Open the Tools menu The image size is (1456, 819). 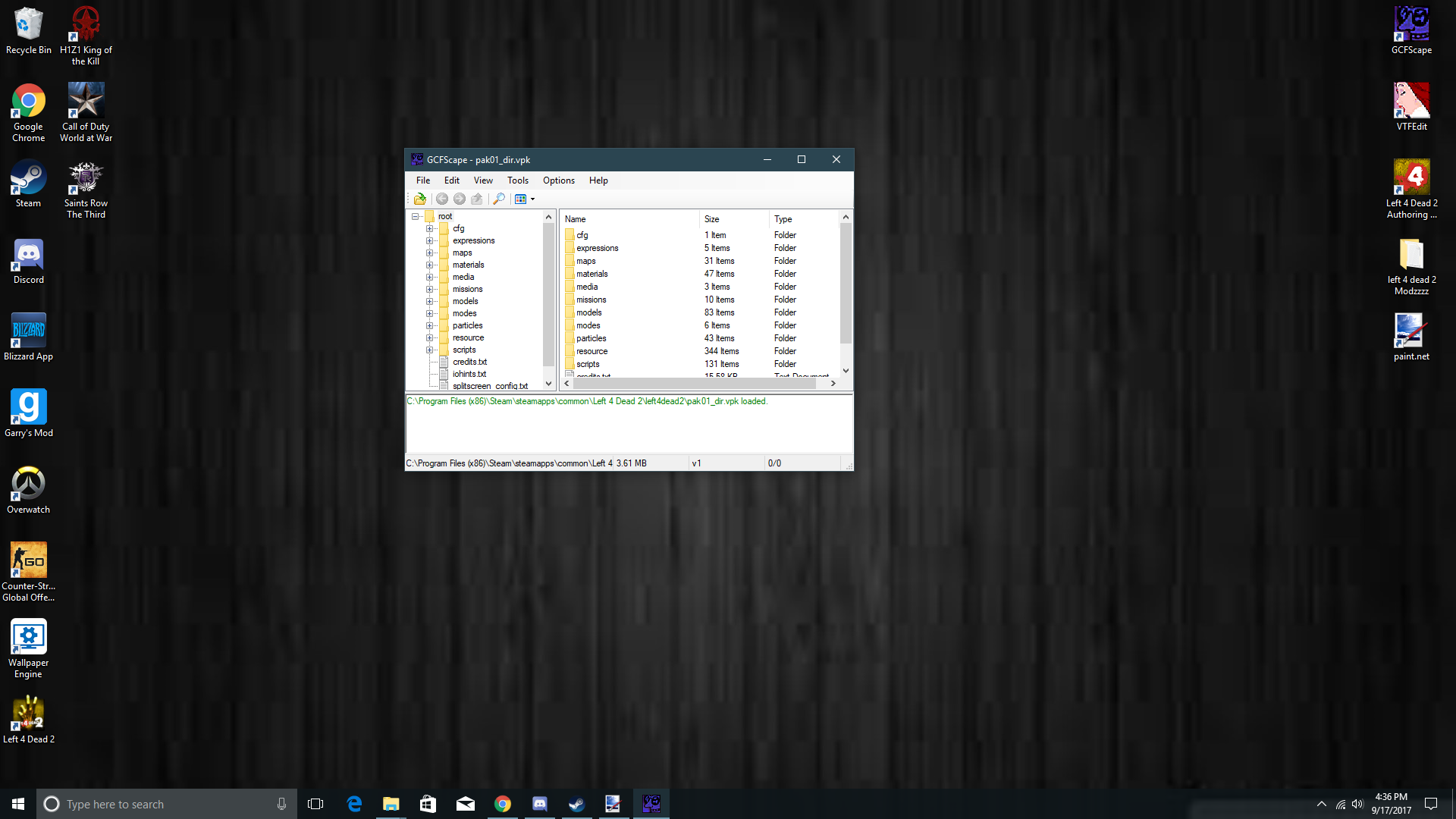(x=517, y=180)
